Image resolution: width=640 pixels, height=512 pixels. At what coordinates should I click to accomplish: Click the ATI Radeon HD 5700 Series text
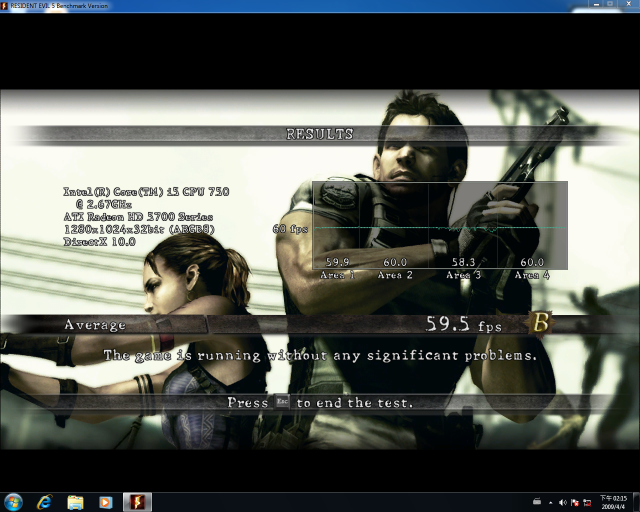[138, 217]
